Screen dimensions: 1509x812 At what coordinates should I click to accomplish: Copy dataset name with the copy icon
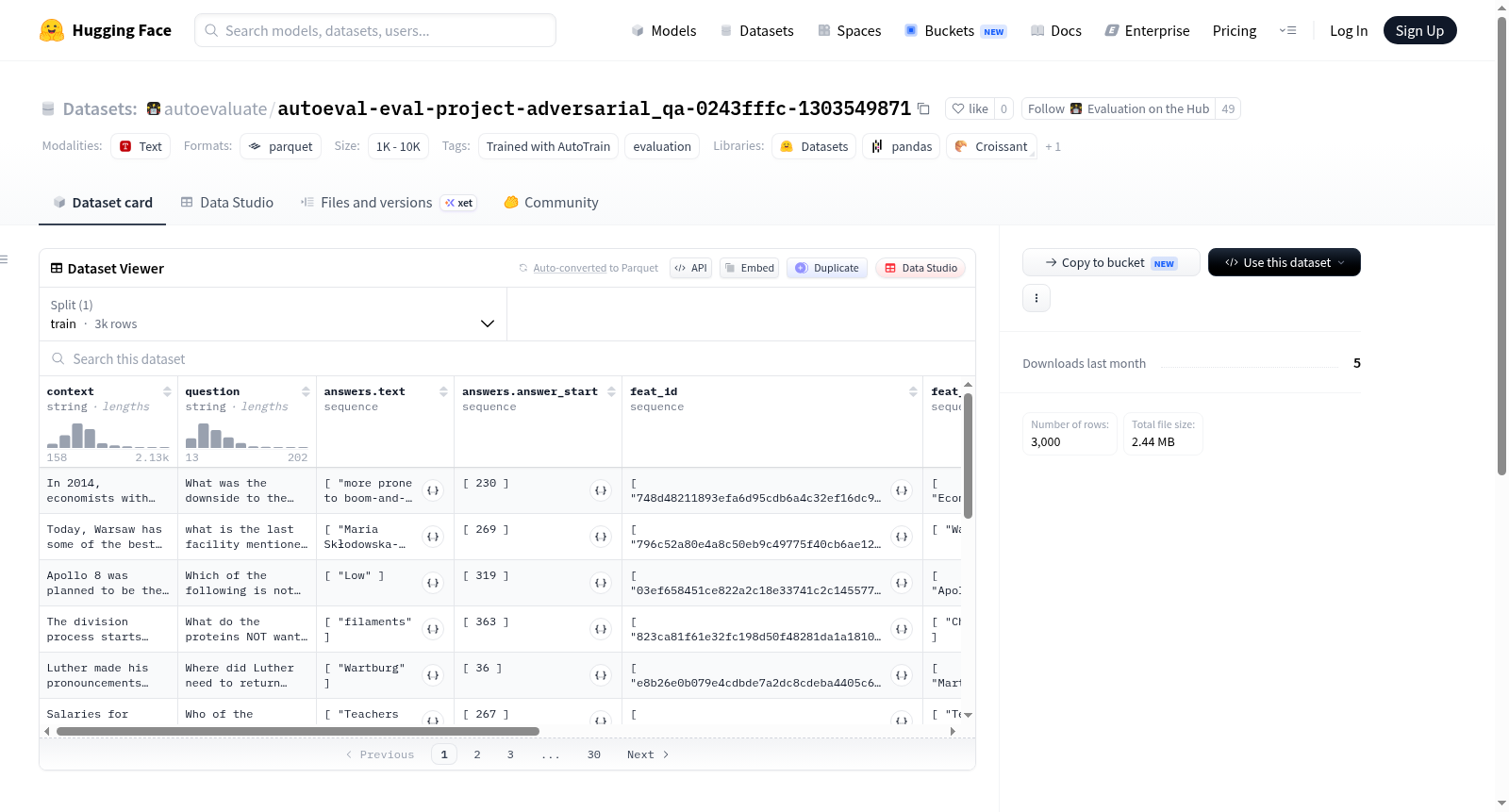(924, 109)
